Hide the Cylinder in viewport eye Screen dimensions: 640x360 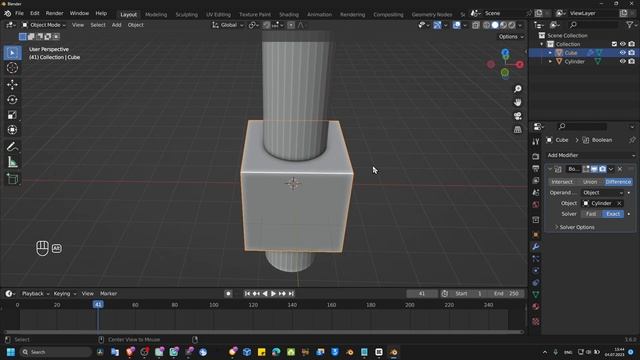click(x=622, y=61)
